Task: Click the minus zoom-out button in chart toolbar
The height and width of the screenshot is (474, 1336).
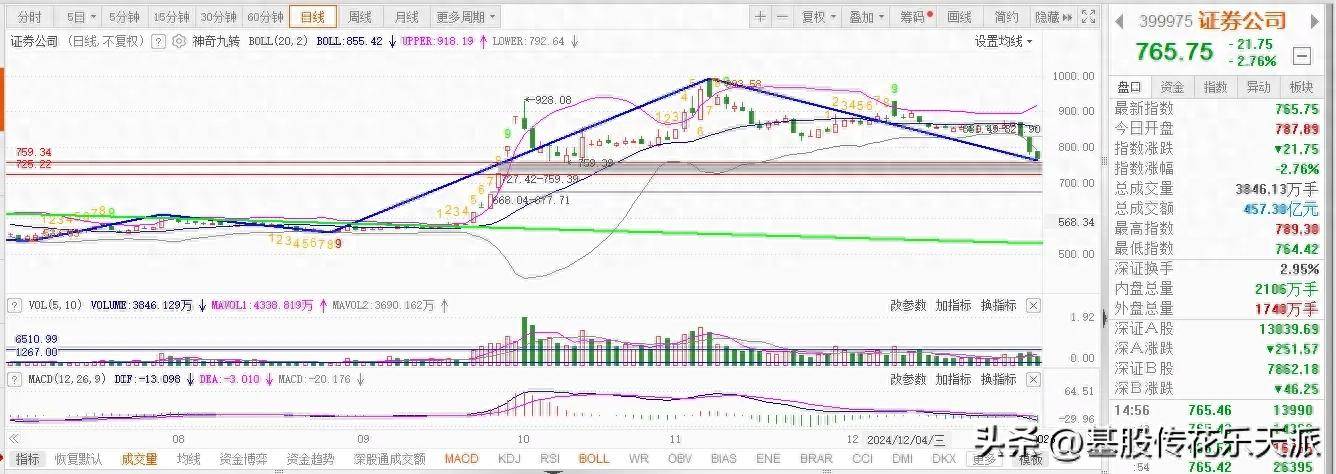Action: [x=782, y=17]
